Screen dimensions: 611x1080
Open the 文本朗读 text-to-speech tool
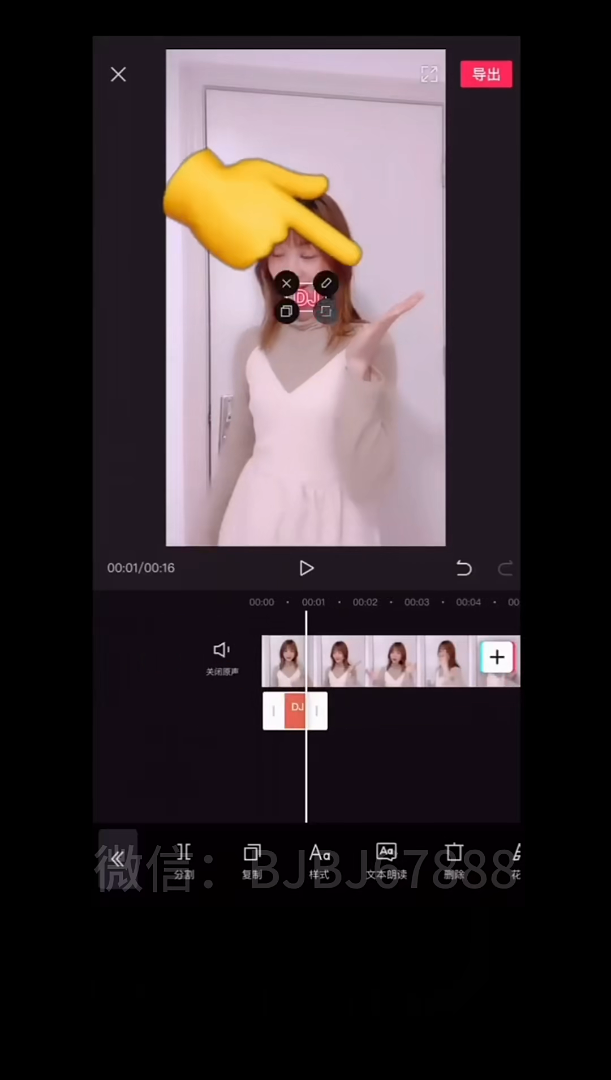(x=386, y=862)
